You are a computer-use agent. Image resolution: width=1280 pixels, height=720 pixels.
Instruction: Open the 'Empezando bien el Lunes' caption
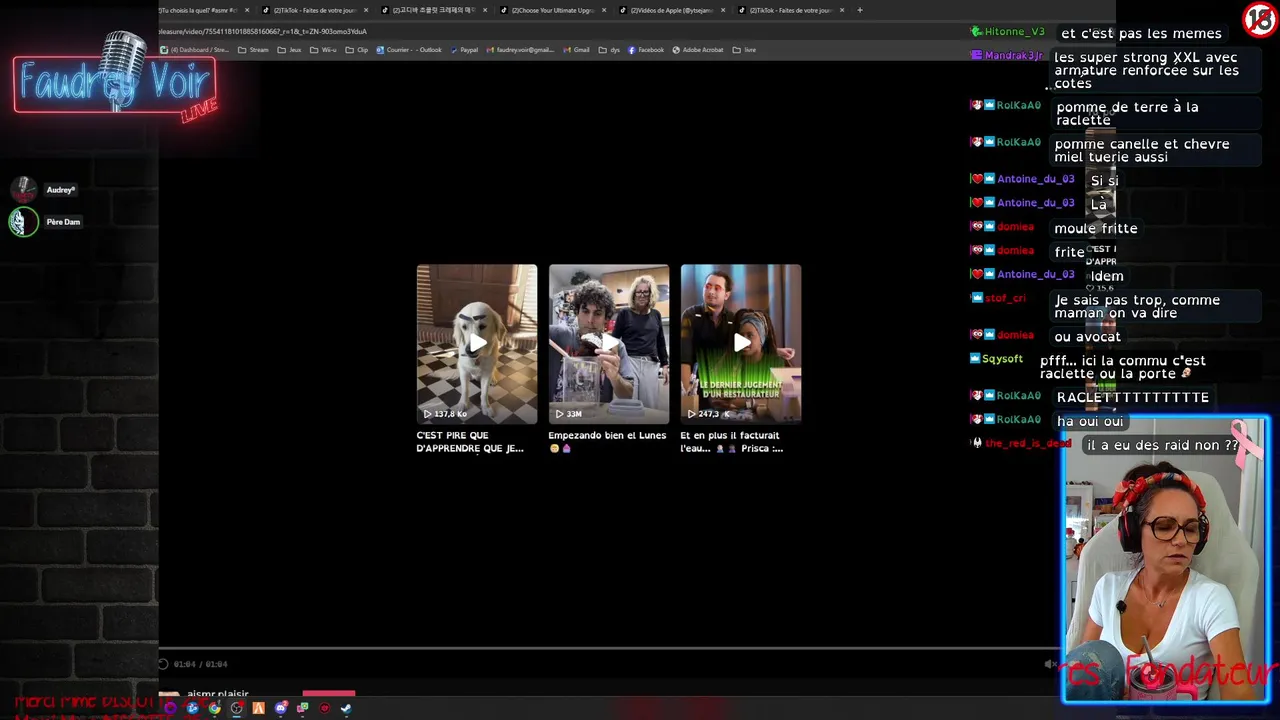point(607,442)
